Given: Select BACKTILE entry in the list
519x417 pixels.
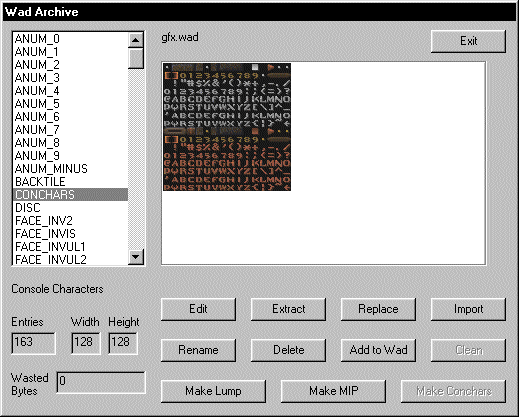Looking at the screenshot, I should click(70, 182).
